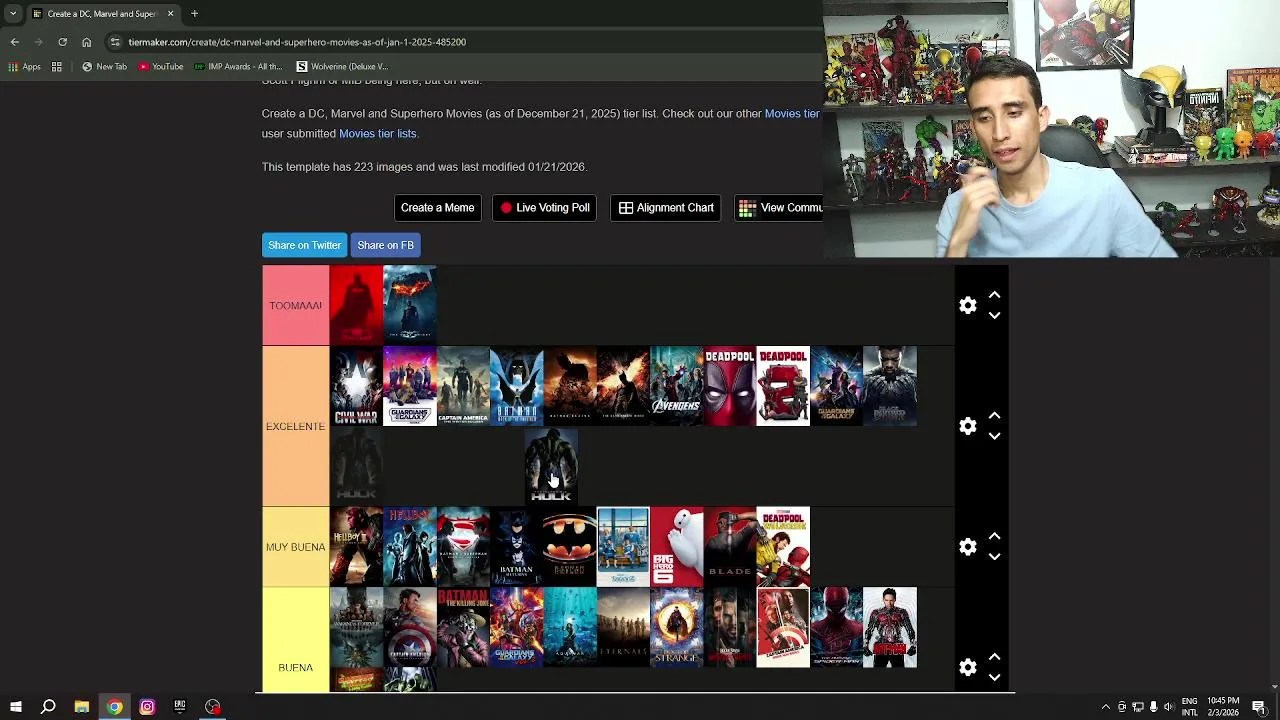
Task: Select The Batman red poster in TOOMAAA! tier
Action: (356, 306)
